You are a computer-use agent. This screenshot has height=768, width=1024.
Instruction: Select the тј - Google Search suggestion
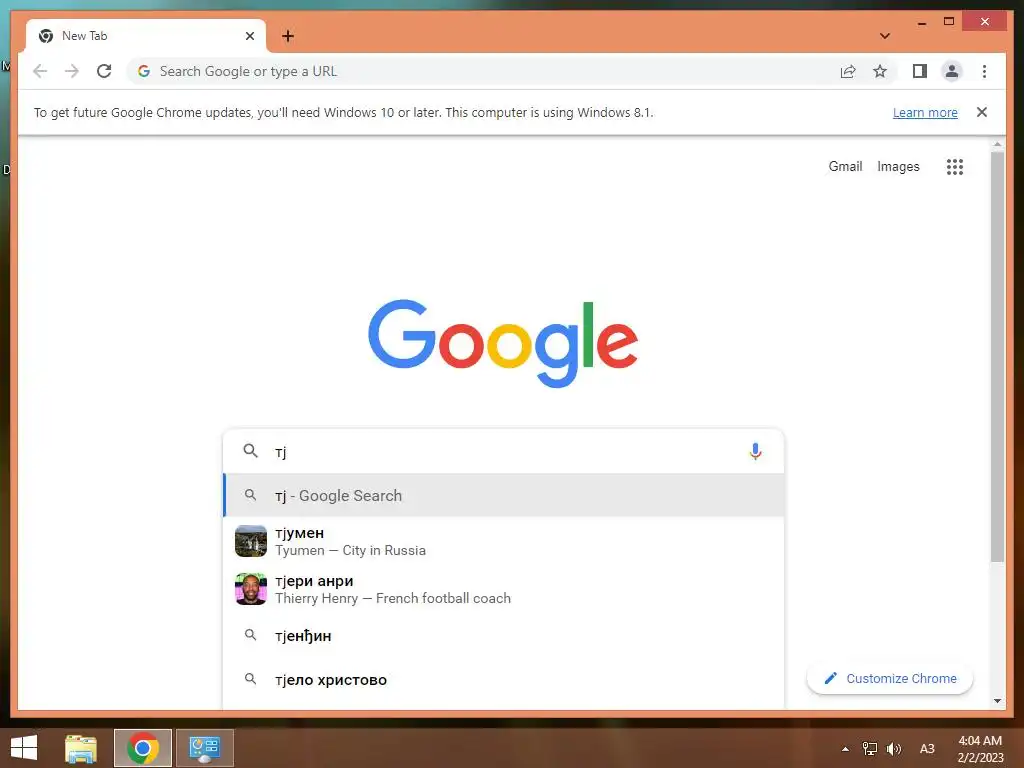(503, 496)
